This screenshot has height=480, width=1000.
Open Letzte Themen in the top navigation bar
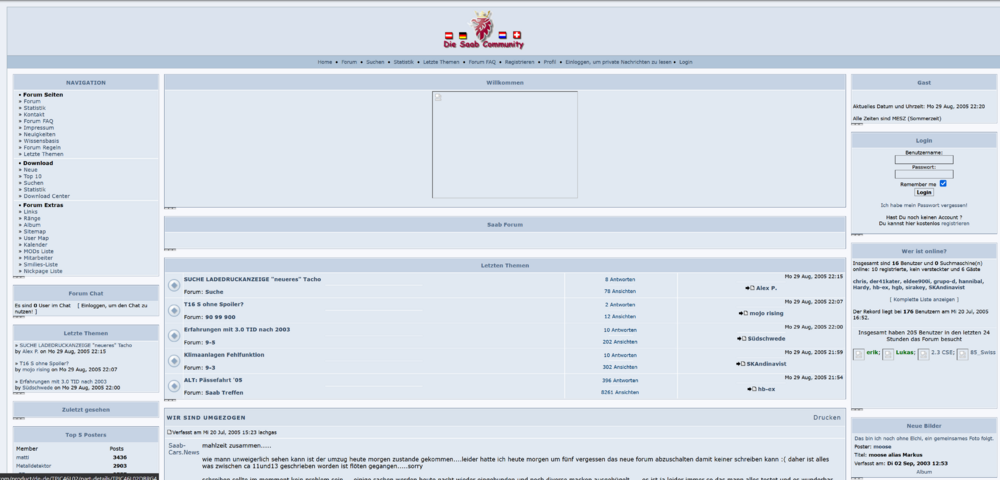[x=441, y=62]
